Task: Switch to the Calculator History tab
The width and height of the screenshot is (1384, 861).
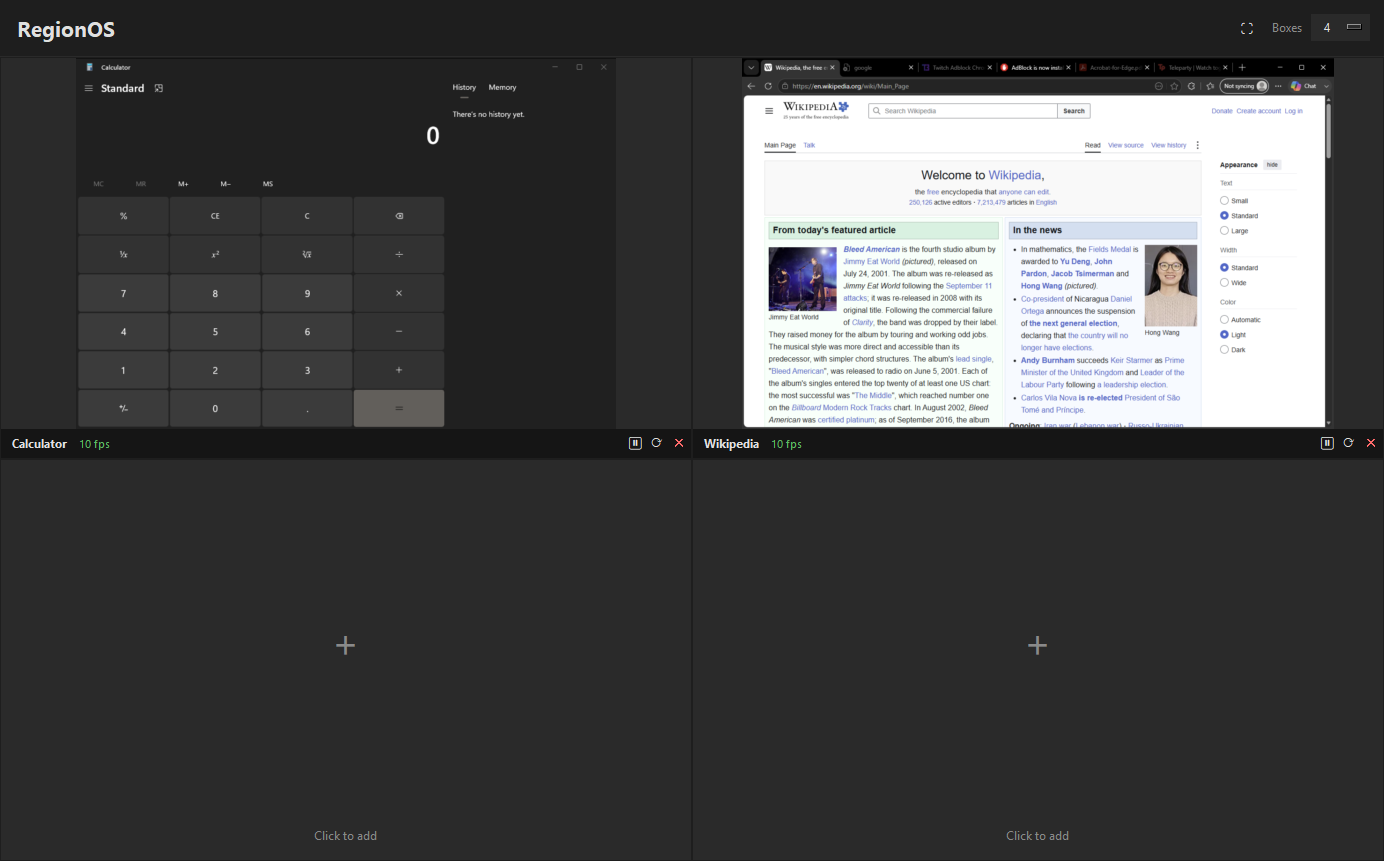Action: (464, 88)
